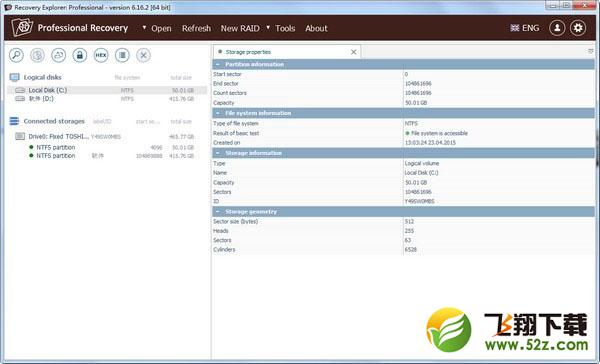Click File system is accessible status
The height and width of the screenshot is (364, 600).
point(439,133)
